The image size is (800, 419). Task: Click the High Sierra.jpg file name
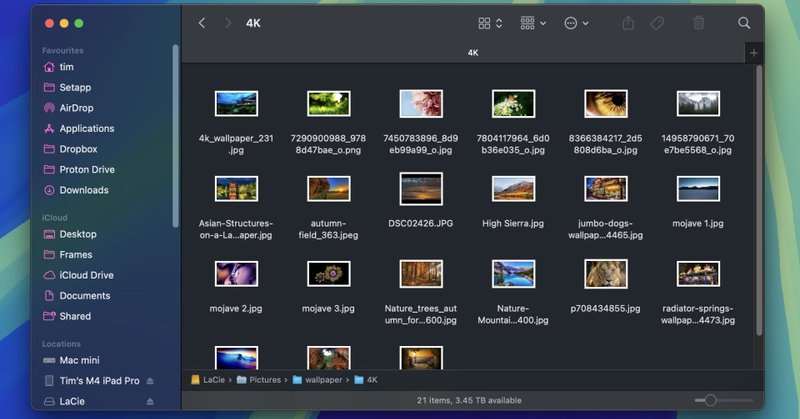(x=513, y=224)
